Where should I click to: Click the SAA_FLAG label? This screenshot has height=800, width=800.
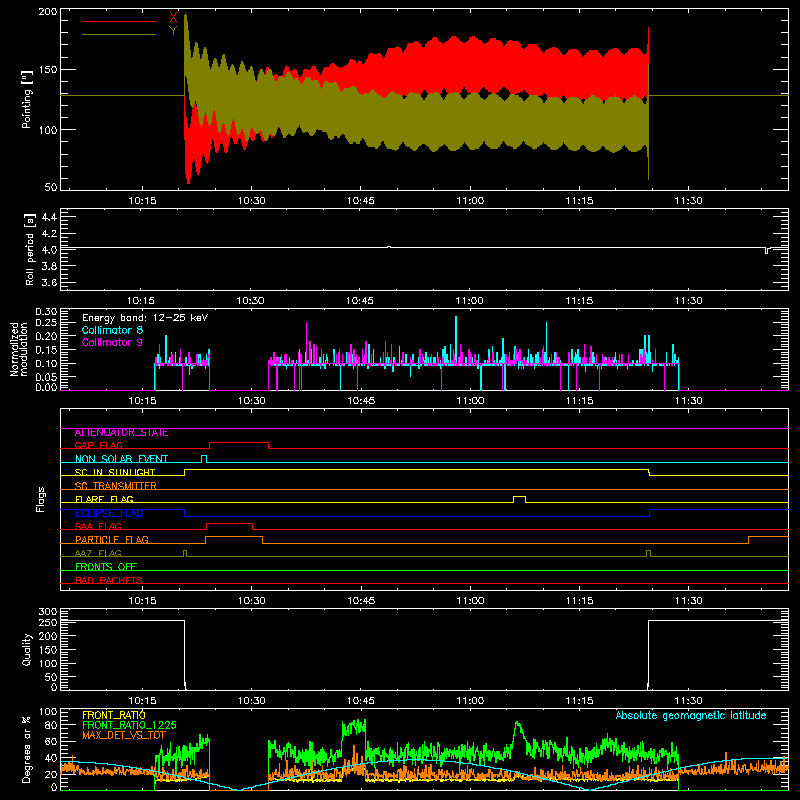click(x=98, y=526)
